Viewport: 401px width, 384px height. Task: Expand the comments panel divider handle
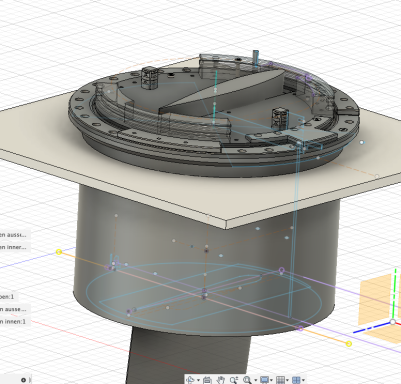[x=30, y=380]
